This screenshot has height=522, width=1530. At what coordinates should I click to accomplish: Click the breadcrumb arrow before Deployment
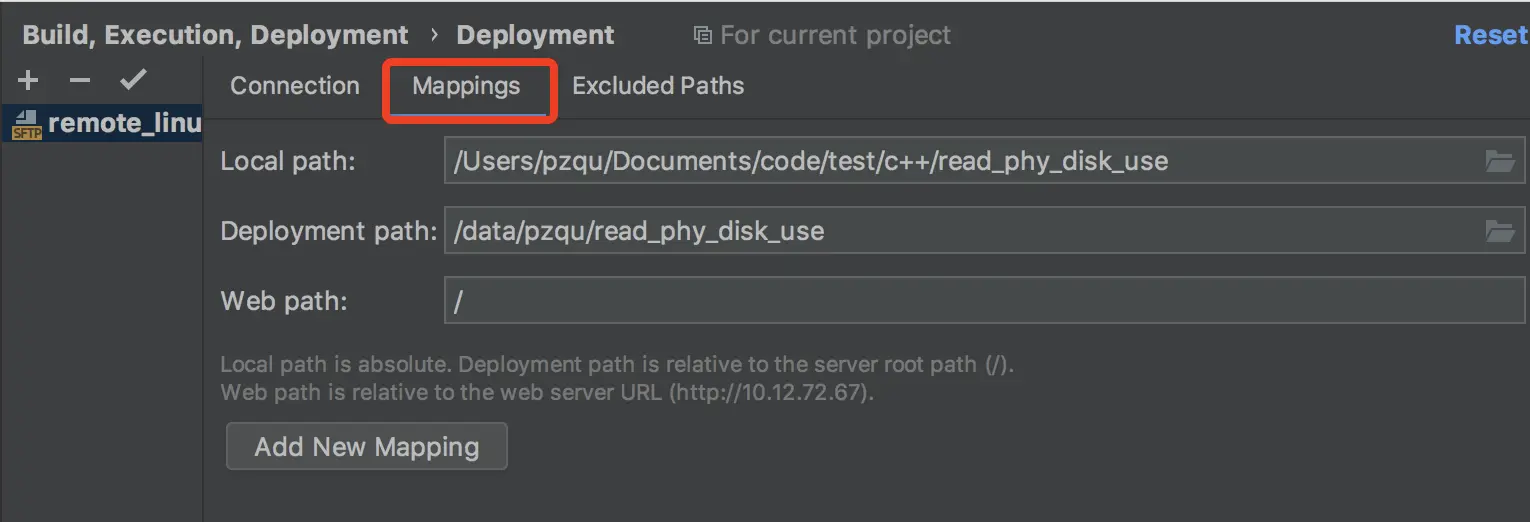coord(434,36)
